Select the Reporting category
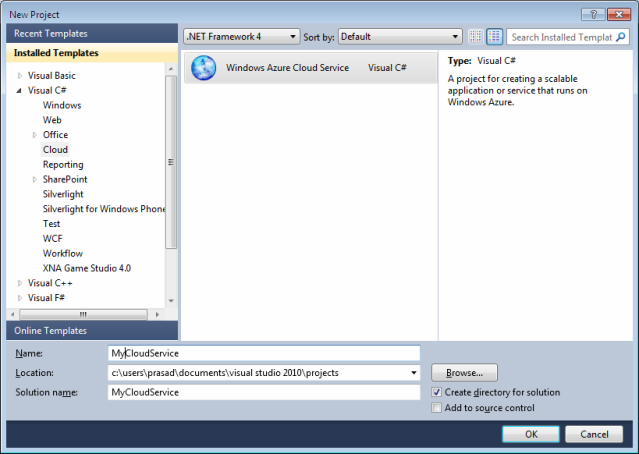639x454 pixels. tap(63, 165)
